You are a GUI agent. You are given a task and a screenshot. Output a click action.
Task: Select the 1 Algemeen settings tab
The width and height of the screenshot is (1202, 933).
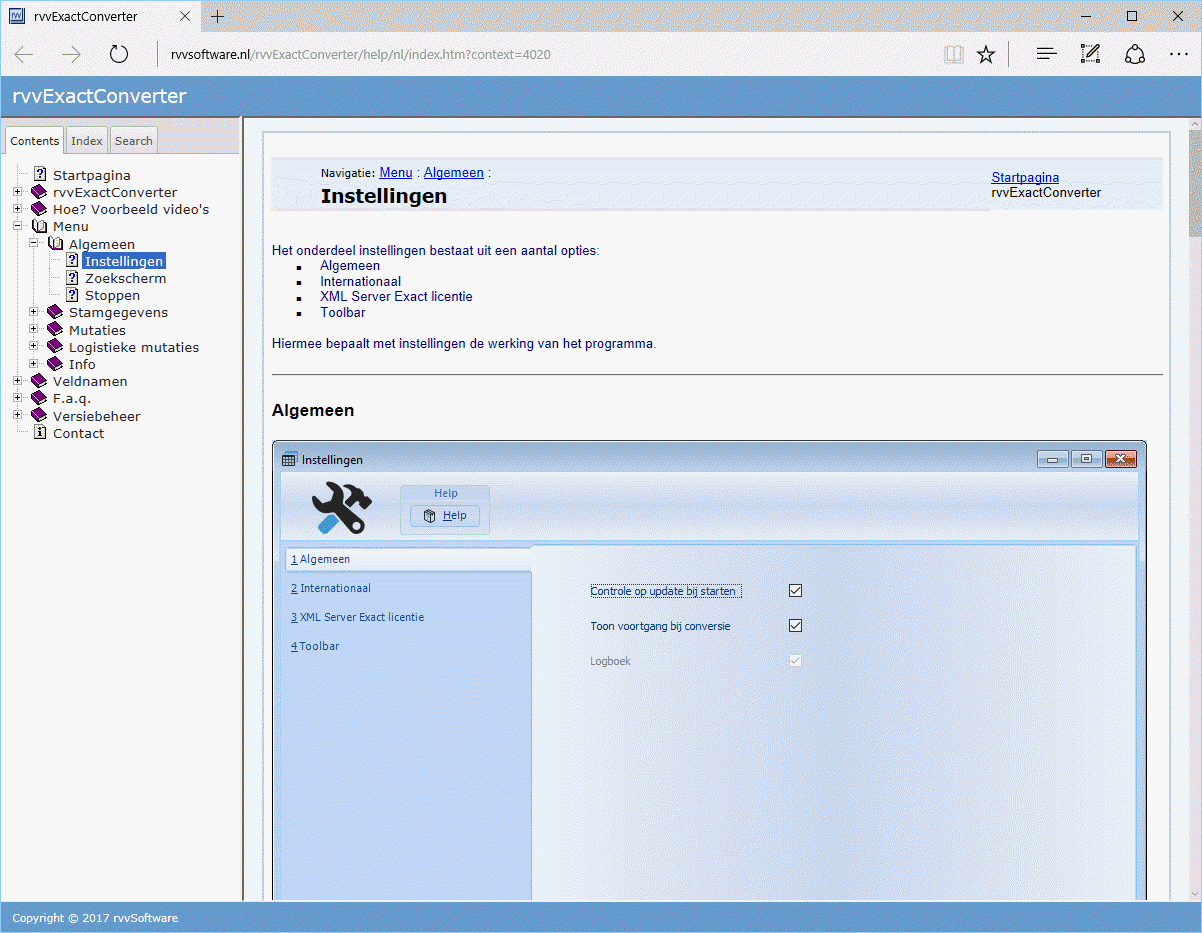click(407, 559)
